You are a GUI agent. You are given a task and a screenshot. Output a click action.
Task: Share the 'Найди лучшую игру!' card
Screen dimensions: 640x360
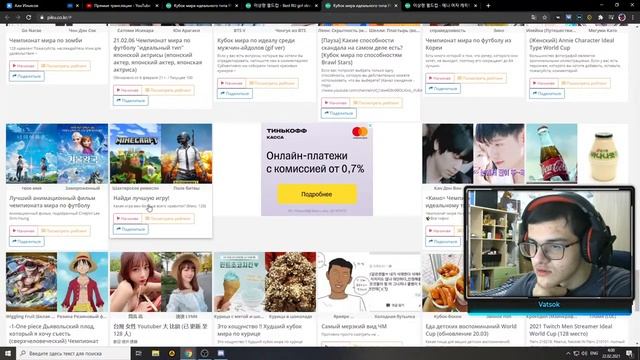tap(131, 229)
